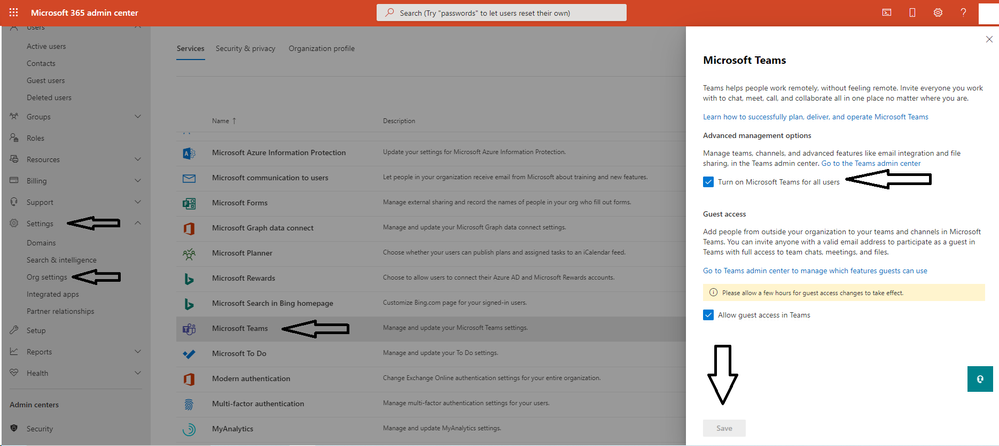
Task: Click the Modern authentication Office icon
Action: (189, 379)
